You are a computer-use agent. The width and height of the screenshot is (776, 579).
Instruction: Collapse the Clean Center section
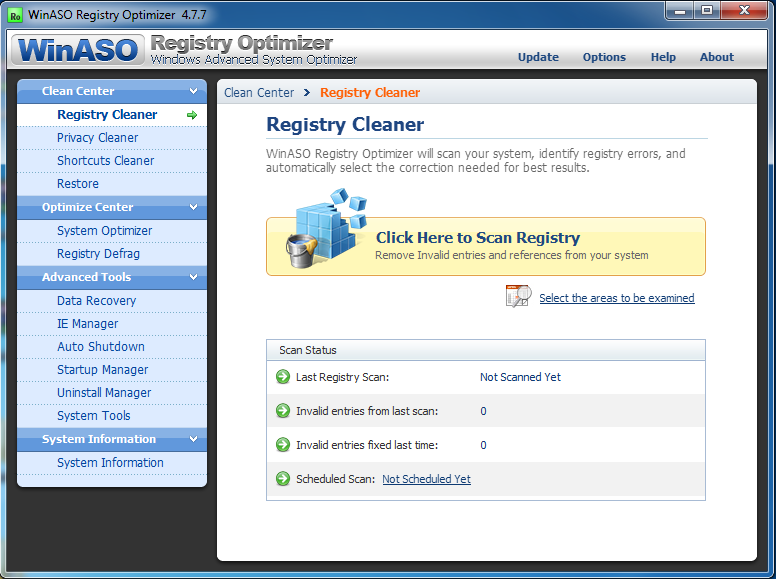point(194,91)
